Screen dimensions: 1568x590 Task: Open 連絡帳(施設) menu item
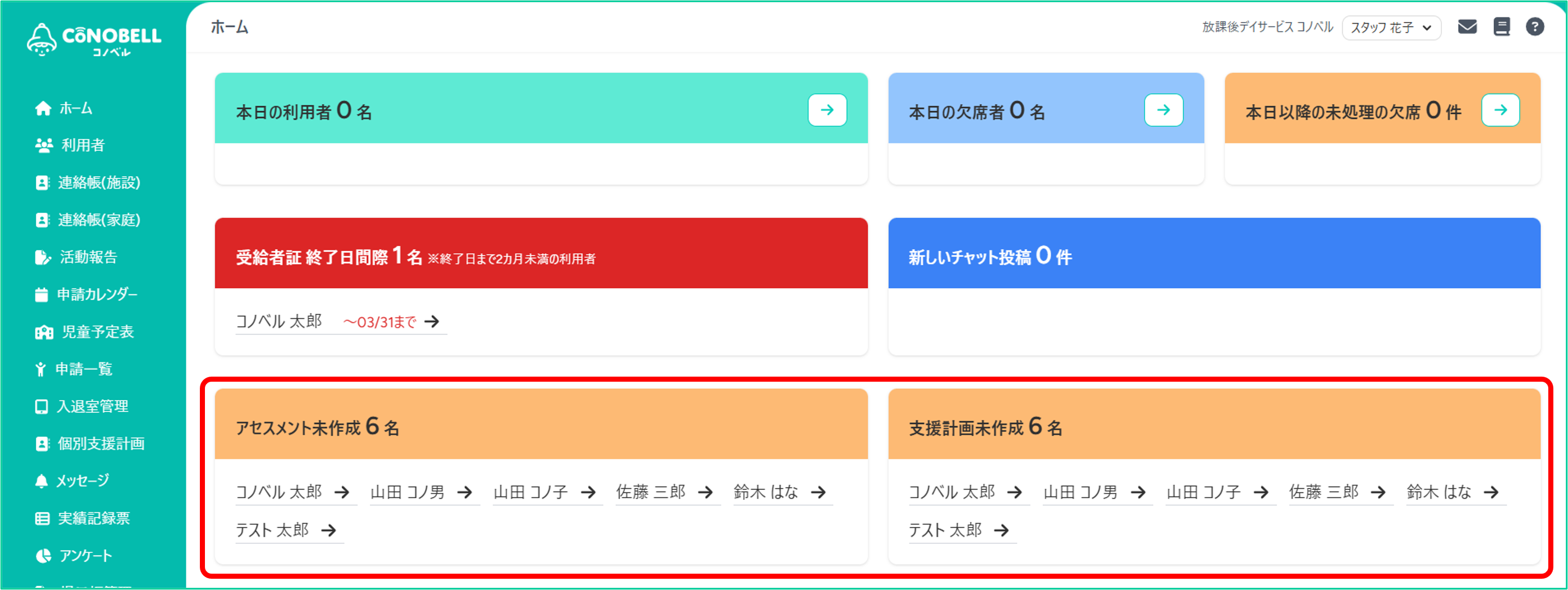pyautogui.click(x=99, y=182)
